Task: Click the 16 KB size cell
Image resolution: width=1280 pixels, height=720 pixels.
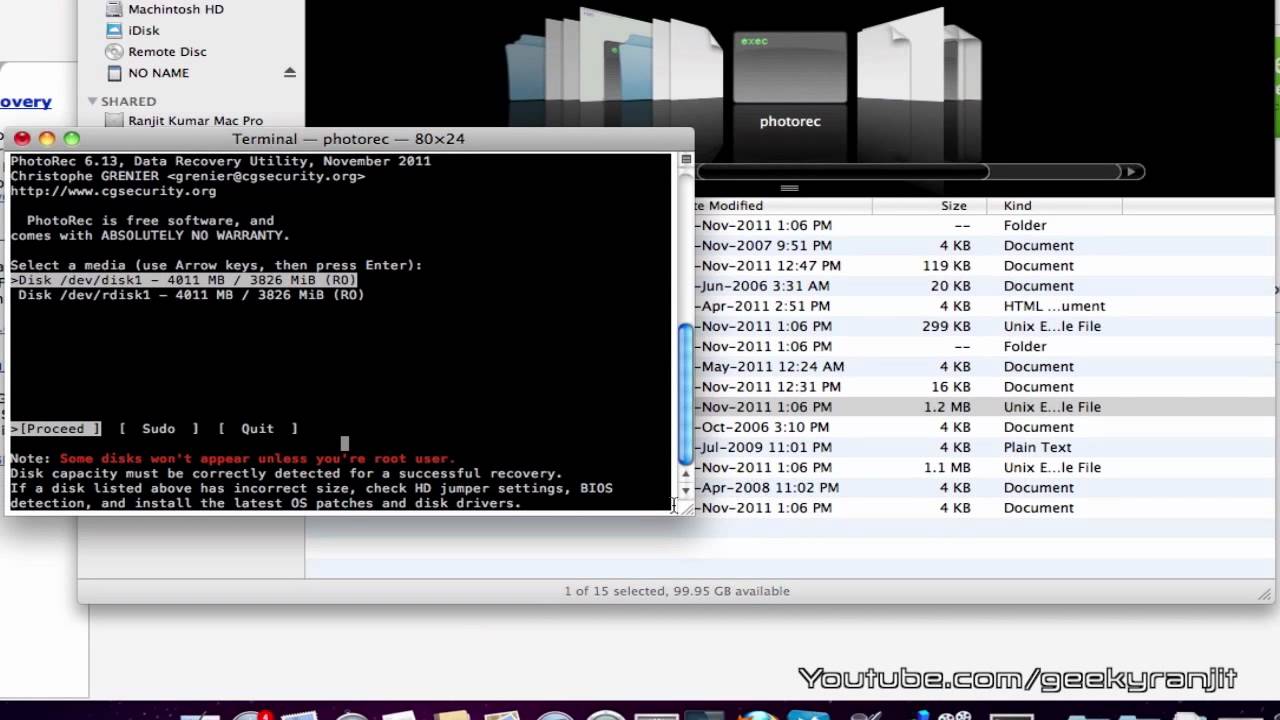Action: [x=951, y=387]
